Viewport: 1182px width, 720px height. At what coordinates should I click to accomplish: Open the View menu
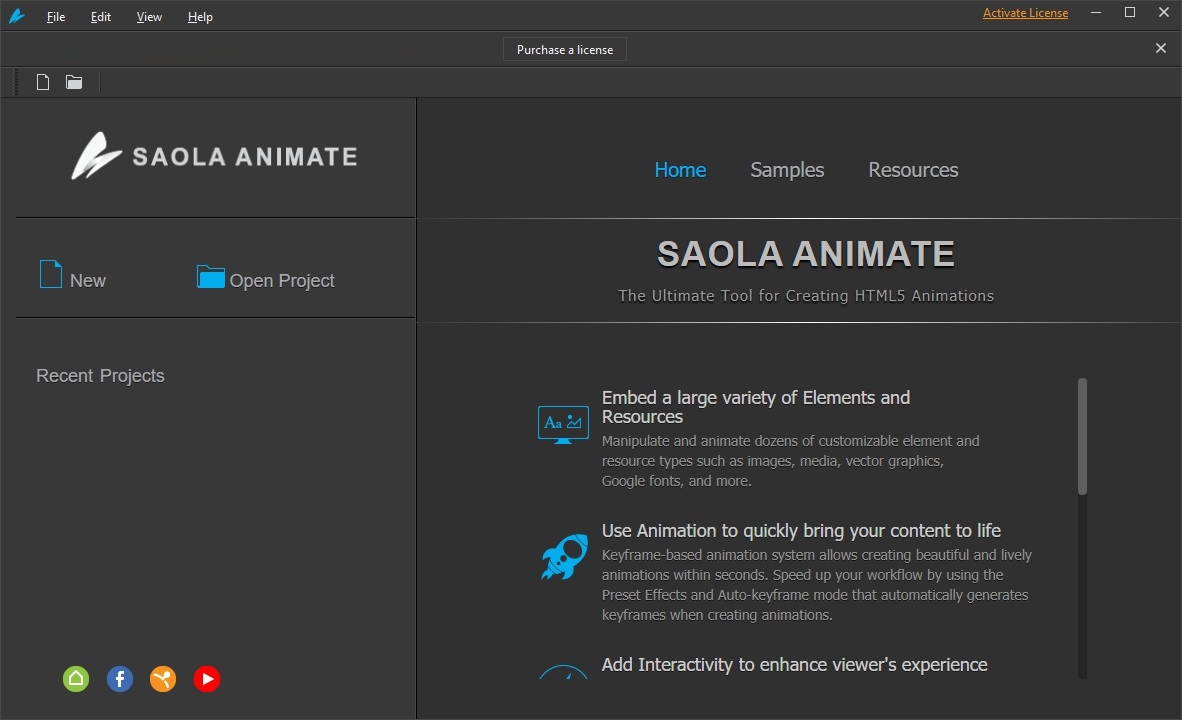[x=148, y=16]
